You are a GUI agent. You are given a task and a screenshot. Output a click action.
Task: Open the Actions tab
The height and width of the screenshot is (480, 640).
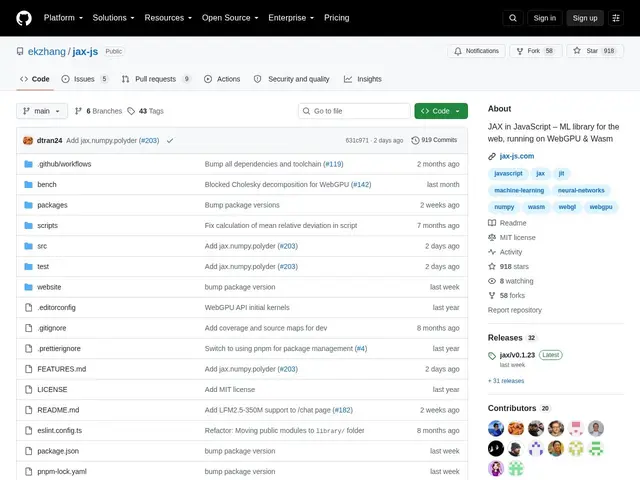coord(222,79)
